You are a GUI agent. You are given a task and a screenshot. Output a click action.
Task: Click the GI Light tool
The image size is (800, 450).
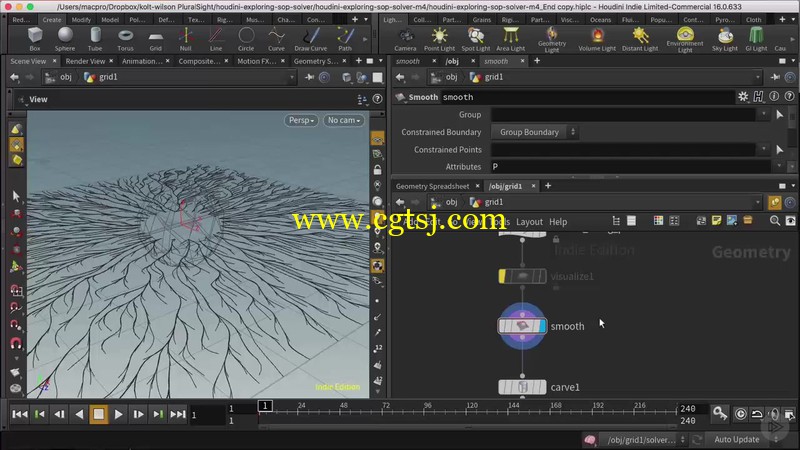coord(756,39)
